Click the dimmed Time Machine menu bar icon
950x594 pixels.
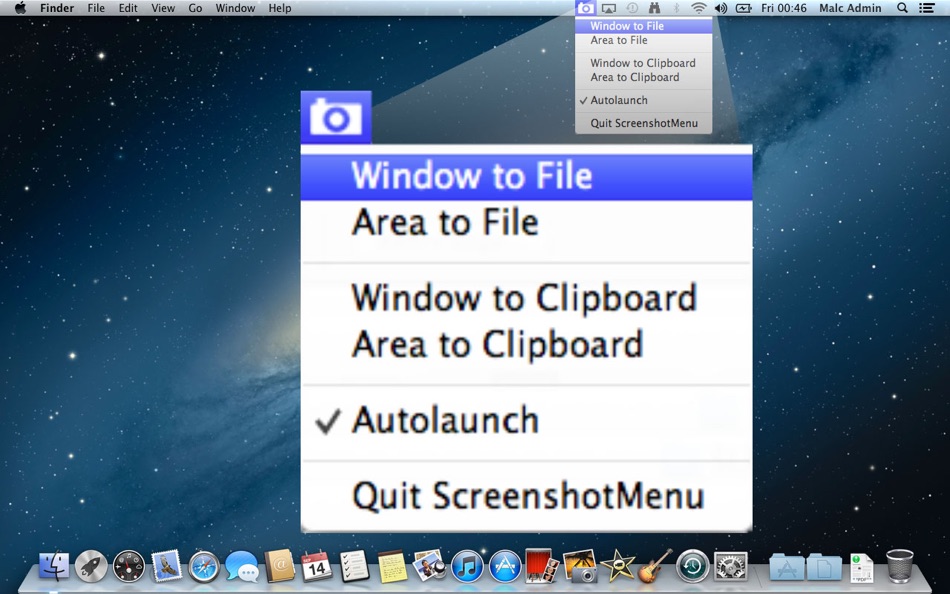pyautogui.click(x=632, y=8)
